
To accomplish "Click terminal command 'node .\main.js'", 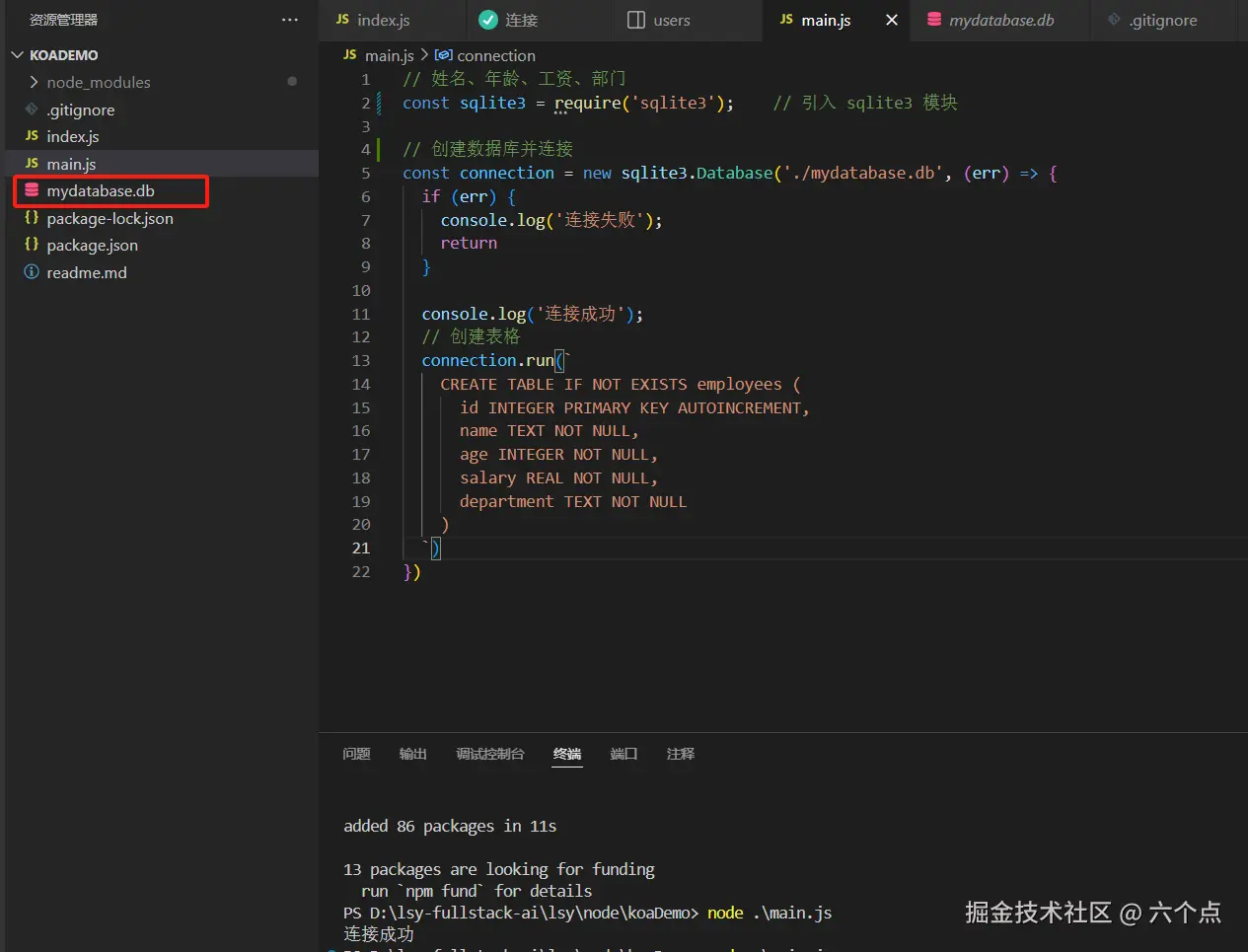I will (x=770, y=914).
